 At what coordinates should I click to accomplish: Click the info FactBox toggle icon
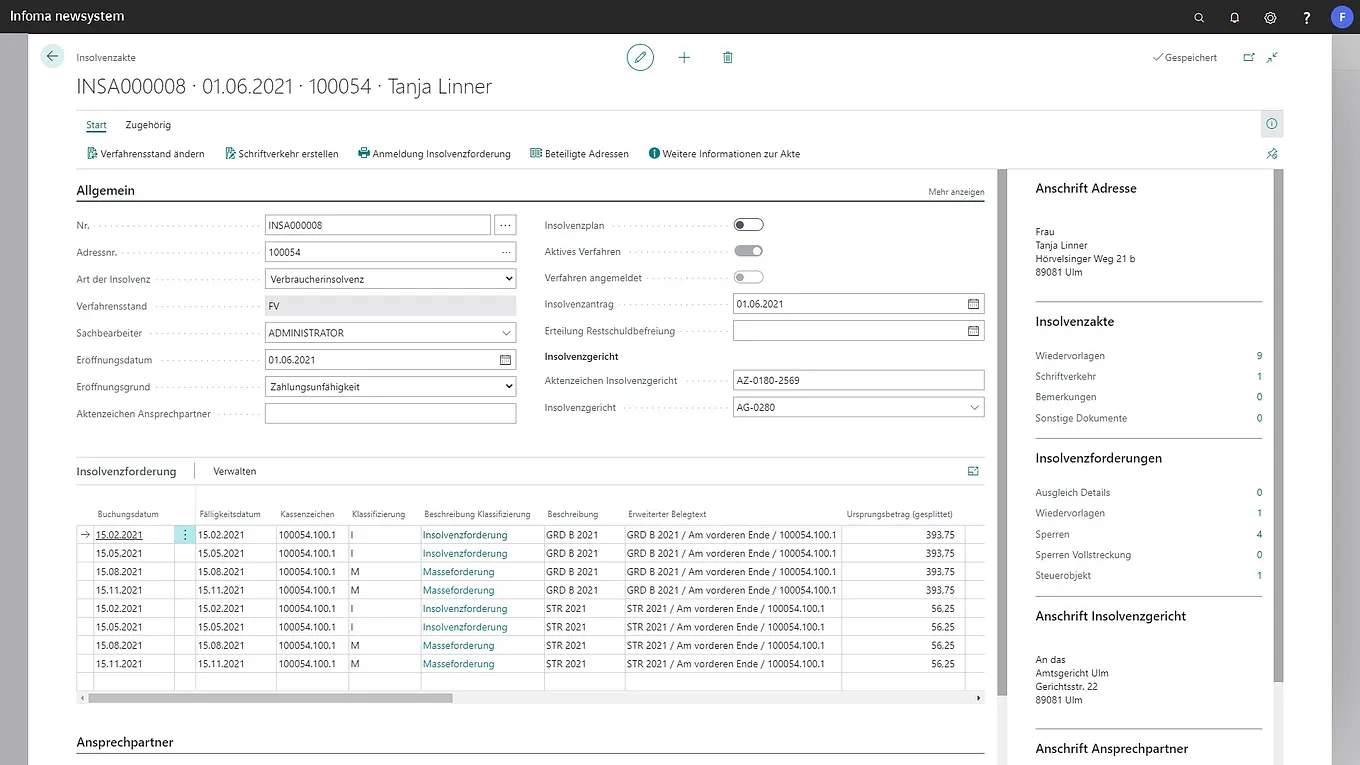click(1271, 124)
